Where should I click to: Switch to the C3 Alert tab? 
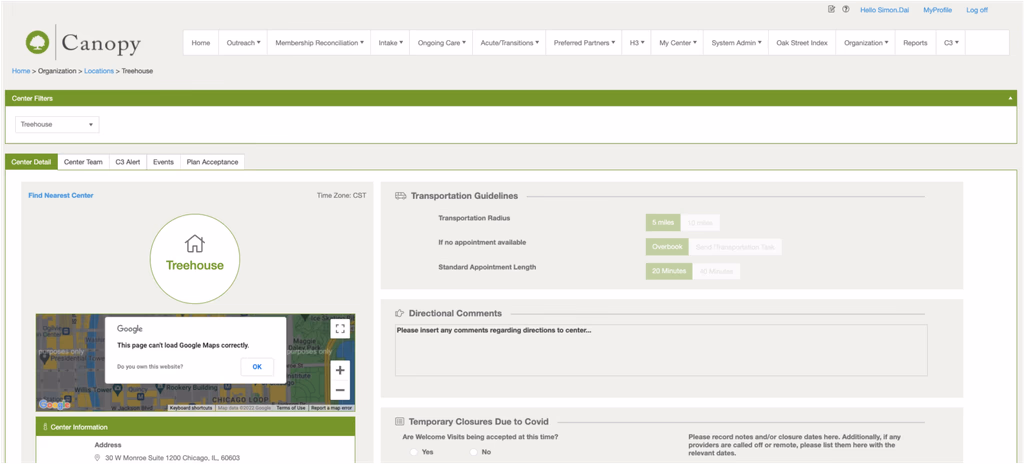point(128,161)
